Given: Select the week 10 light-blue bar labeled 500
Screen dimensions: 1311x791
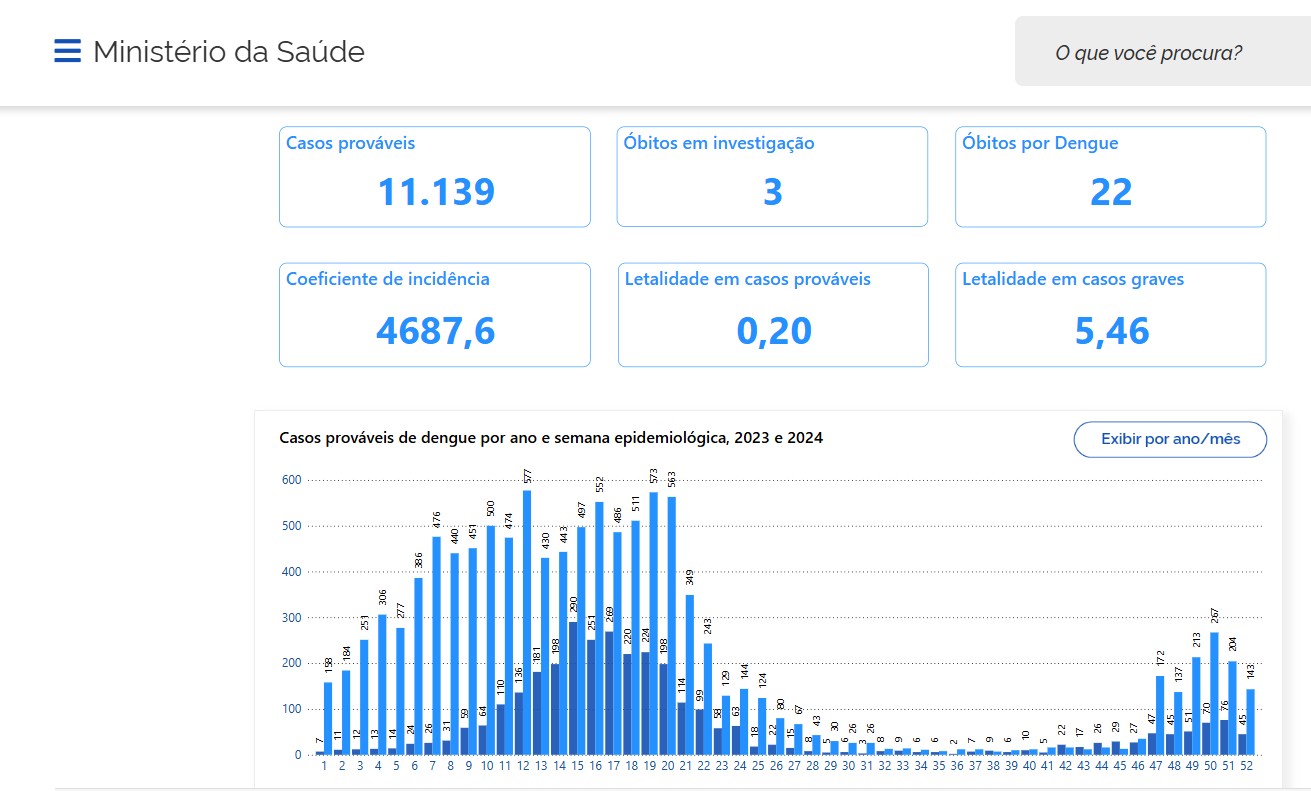Looking at the screenshot, I should point(491,641).
